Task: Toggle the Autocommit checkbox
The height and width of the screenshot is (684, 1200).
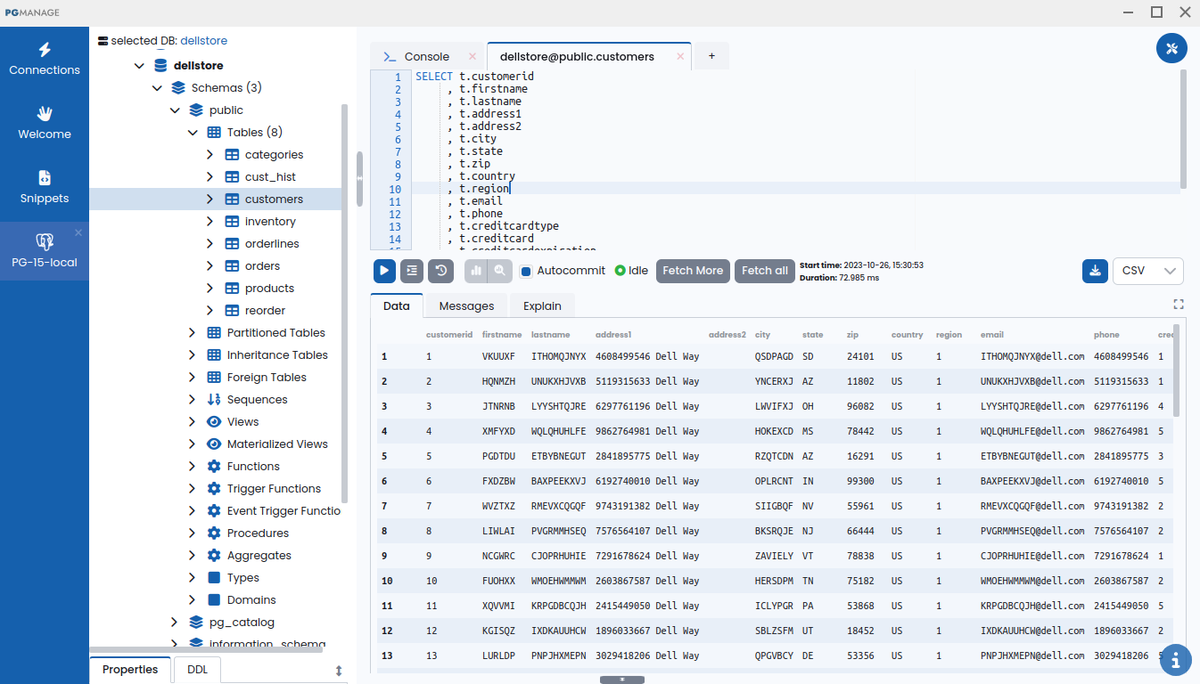Action: tap(527, 271)
